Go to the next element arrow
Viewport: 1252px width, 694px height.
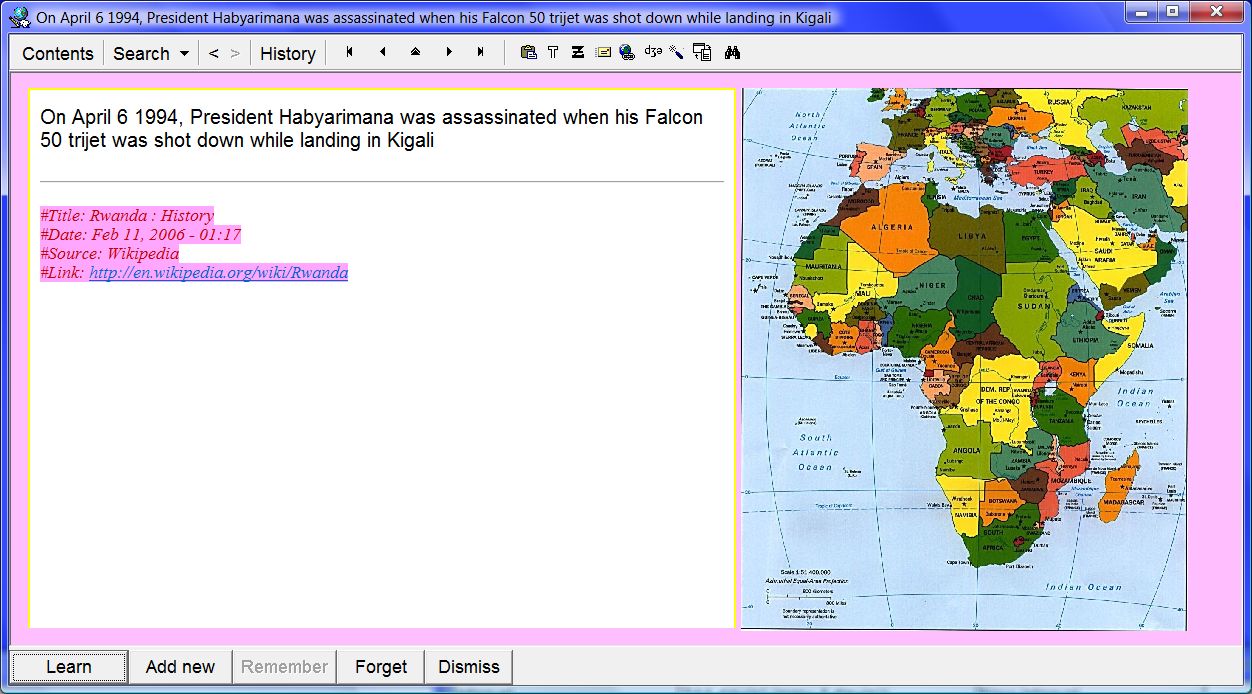coord(448,52)
